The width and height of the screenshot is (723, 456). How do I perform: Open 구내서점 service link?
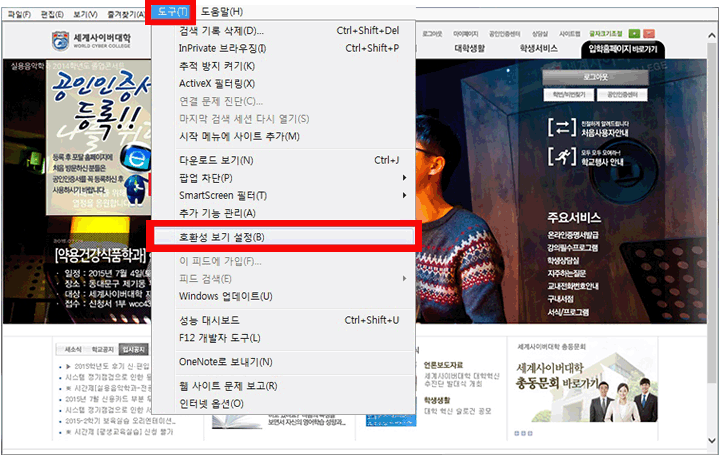point(560,299)
